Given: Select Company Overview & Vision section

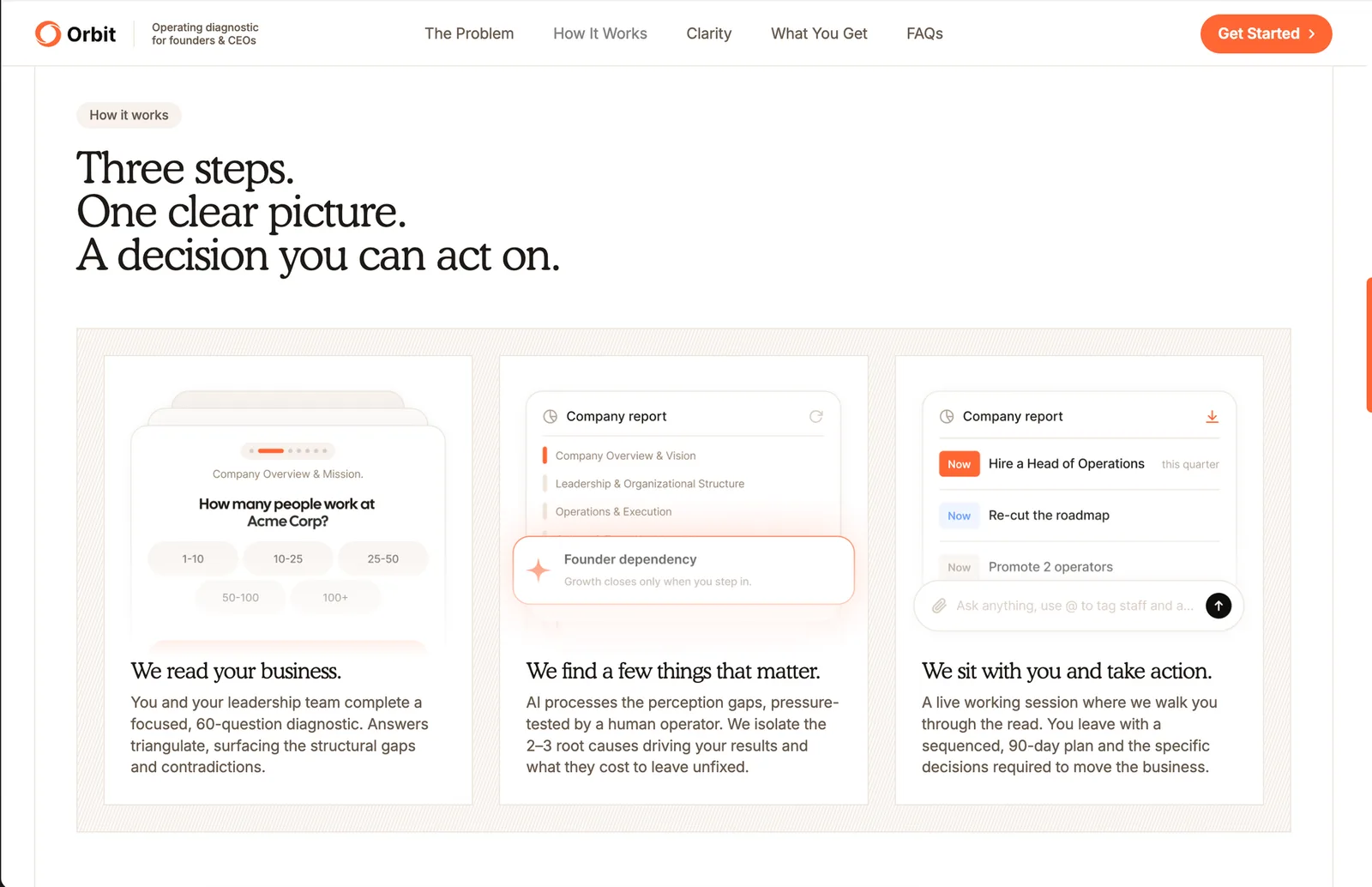Looking at the screenshot, I should click(625, 456).
